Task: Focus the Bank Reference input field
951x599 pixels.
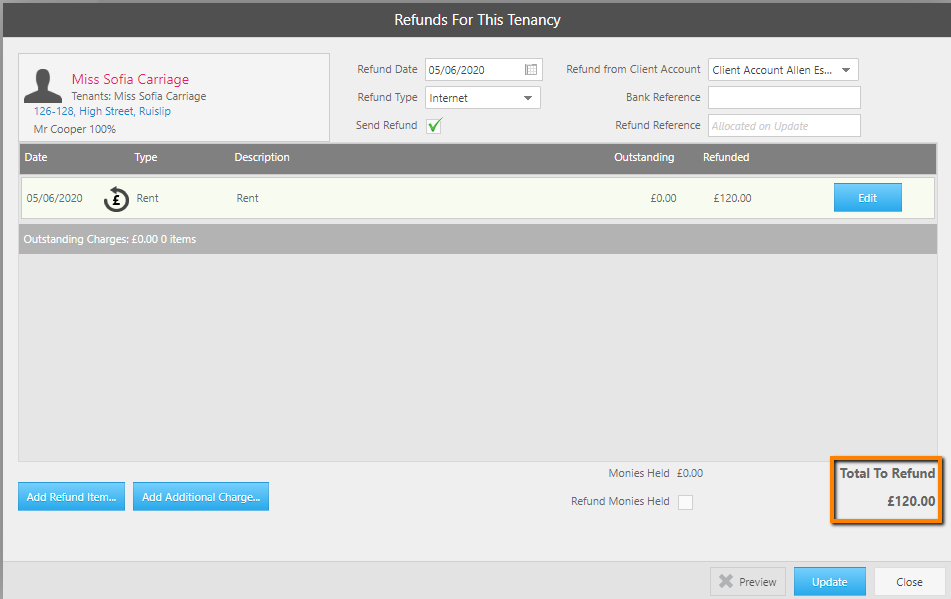Action: [x=784, y=98]
